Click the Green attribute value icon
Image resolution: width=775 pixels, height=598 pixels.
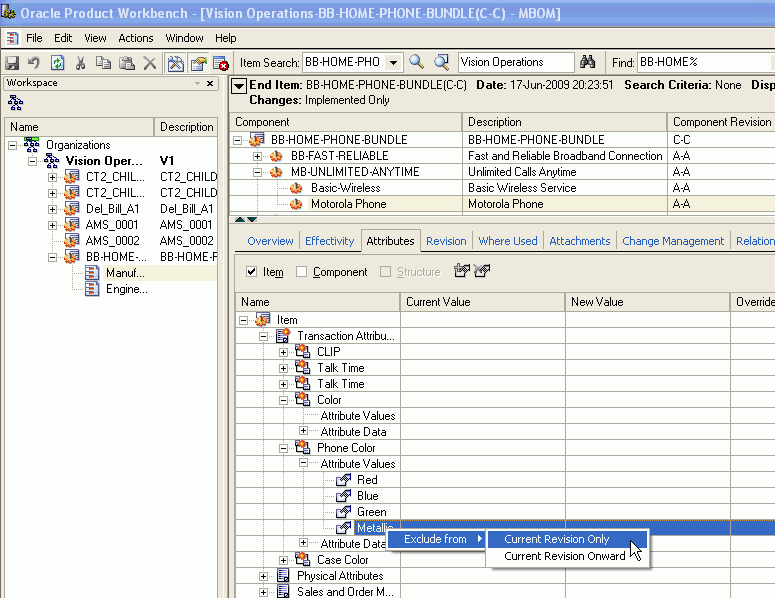point(344,512)
